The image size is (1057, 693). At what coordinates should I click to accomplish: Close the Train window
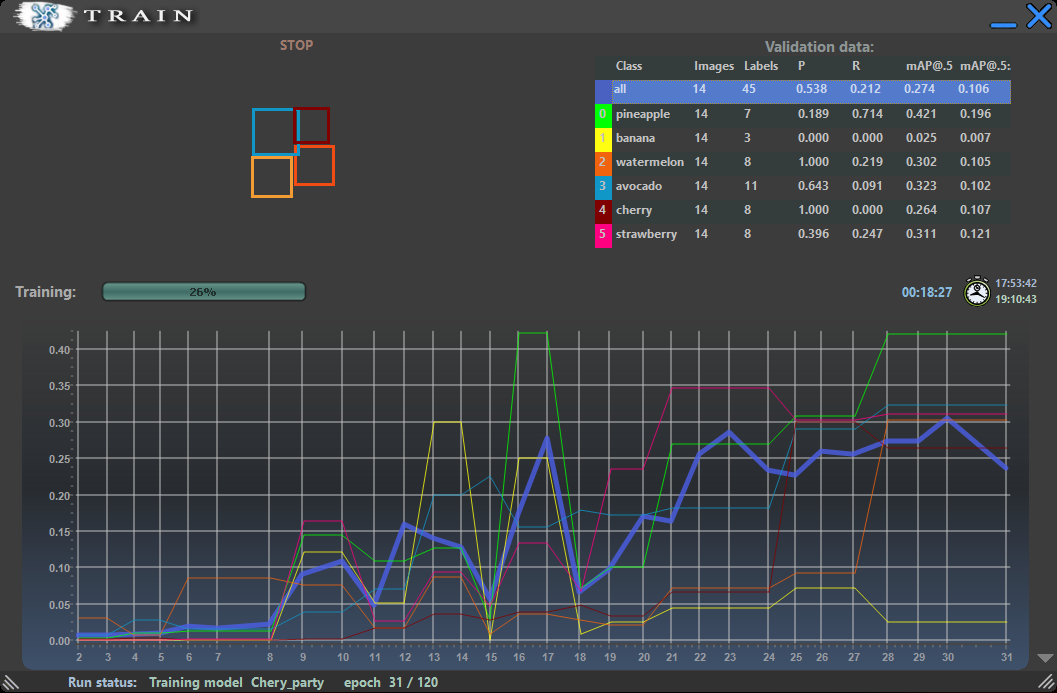pyautogui.click(x=1038, y=17)
